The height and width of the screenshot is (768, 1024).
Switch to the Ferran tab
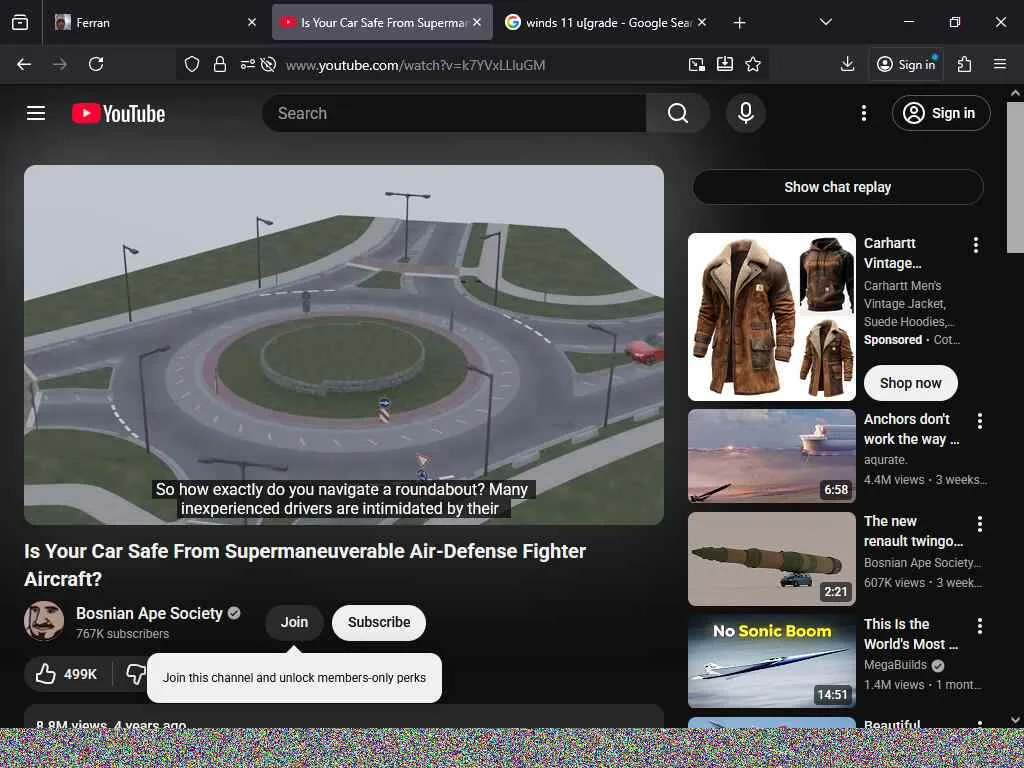pyautogui.click(x=153, y=23)
